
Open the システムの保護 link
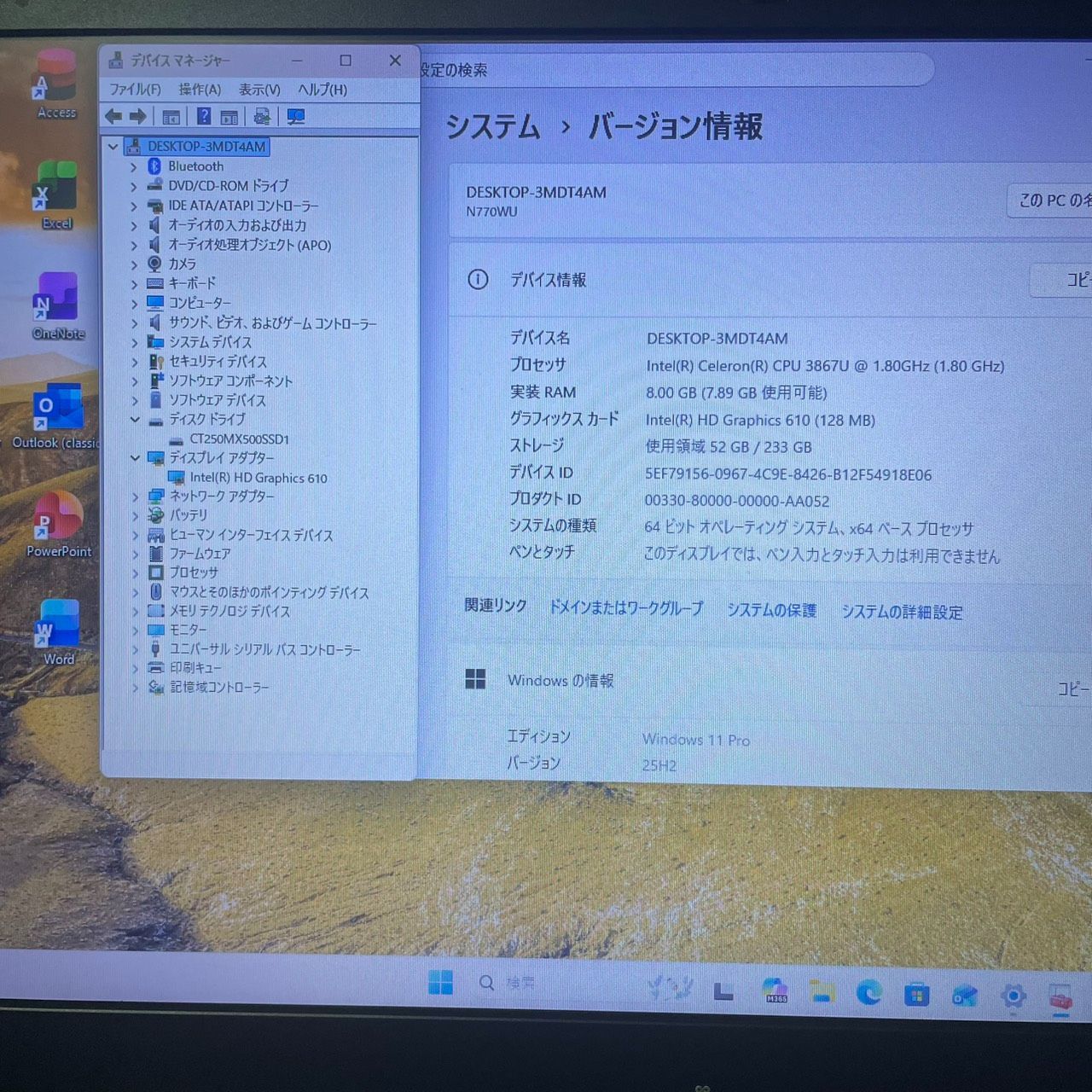pos(772,610)
